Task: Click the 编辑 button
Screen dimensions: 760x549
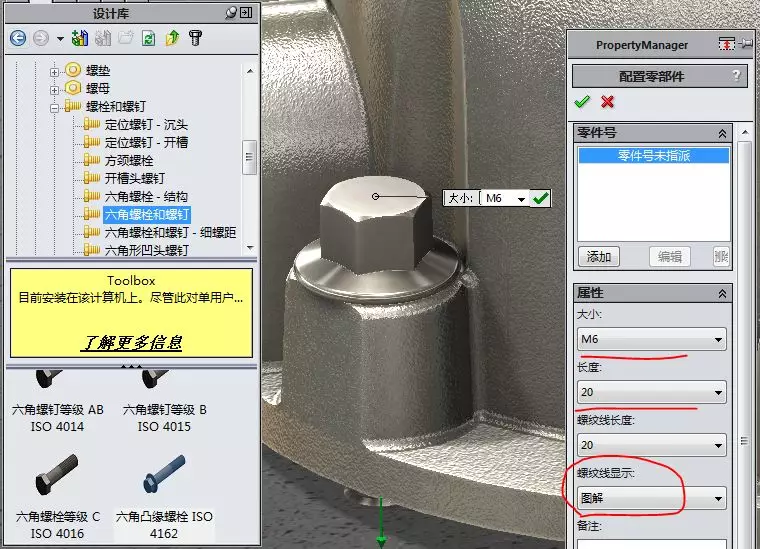Action: pyautogui.click(x=669, y=257)
